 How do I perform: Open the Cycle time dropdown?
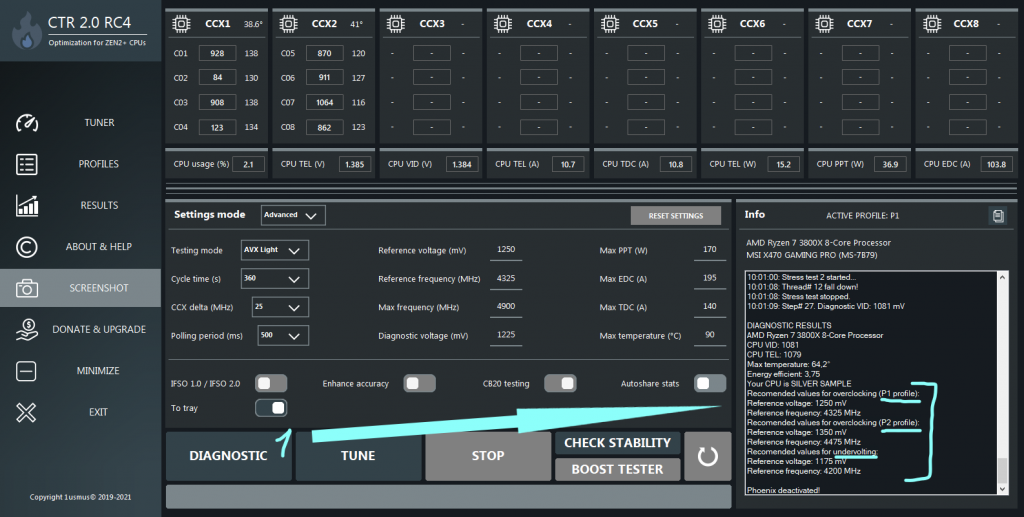tap(274, 279)
